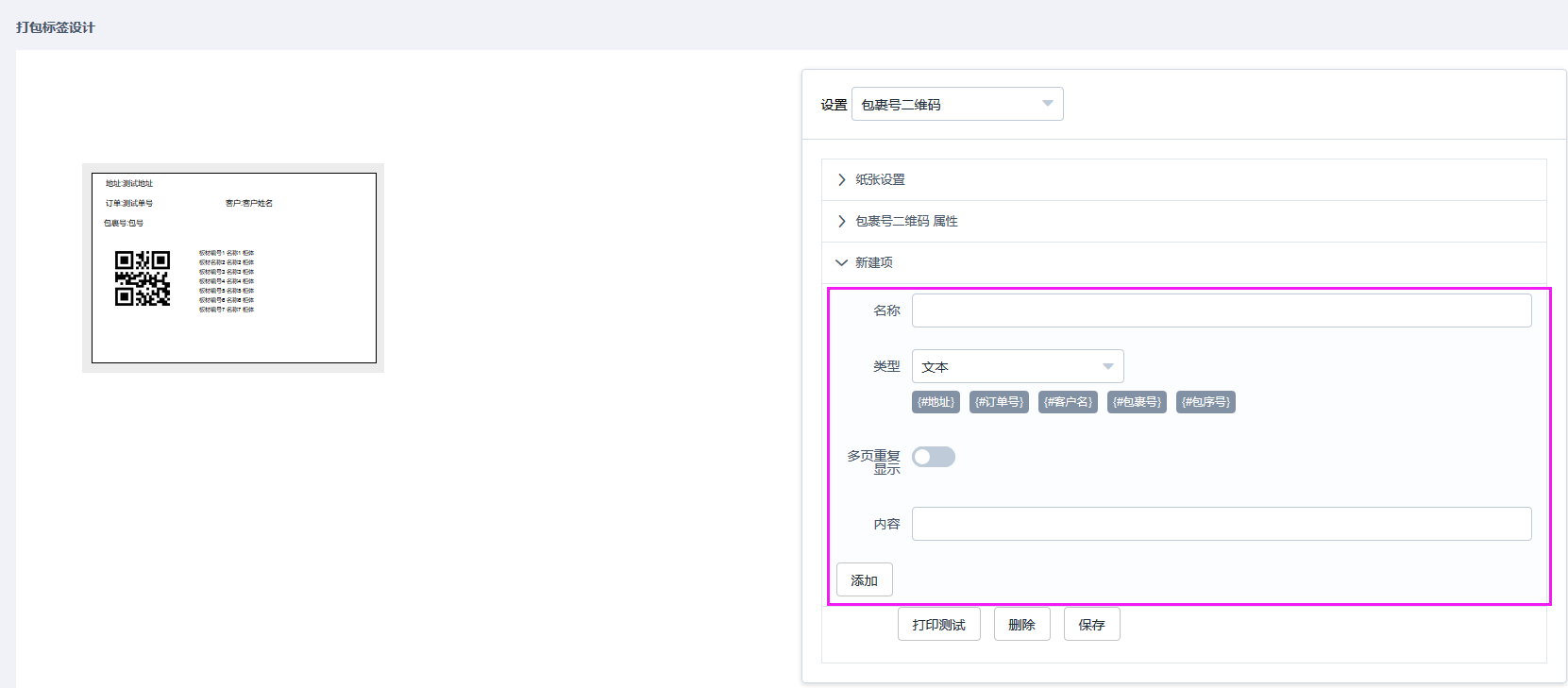Open the 类型 dropdown set to 文本
This screenshot has height=688, width=1568.
click(1017, 366)
